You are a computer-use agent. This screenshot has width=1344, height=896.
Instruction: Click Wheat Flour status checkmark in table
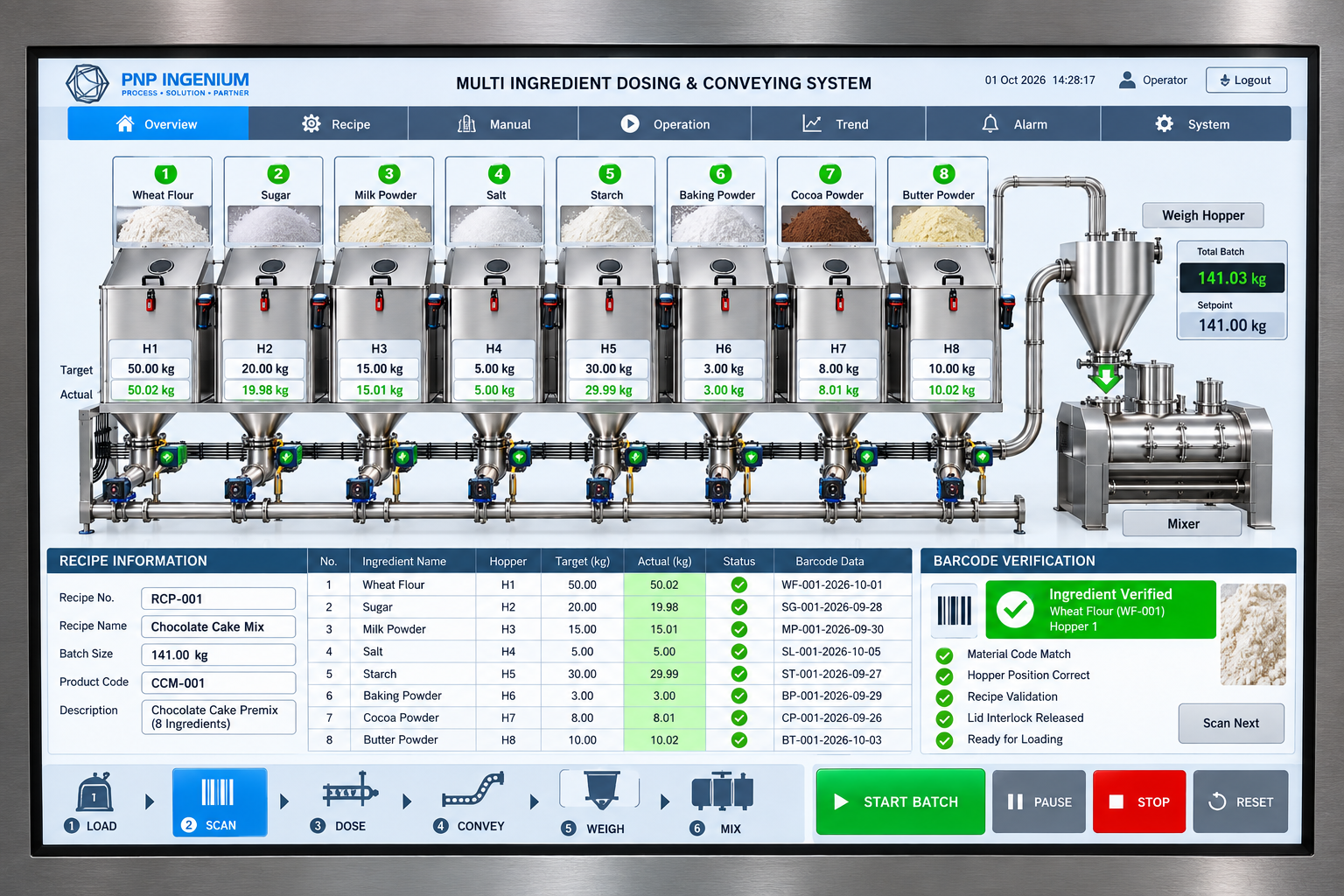[x=739, y=584]
